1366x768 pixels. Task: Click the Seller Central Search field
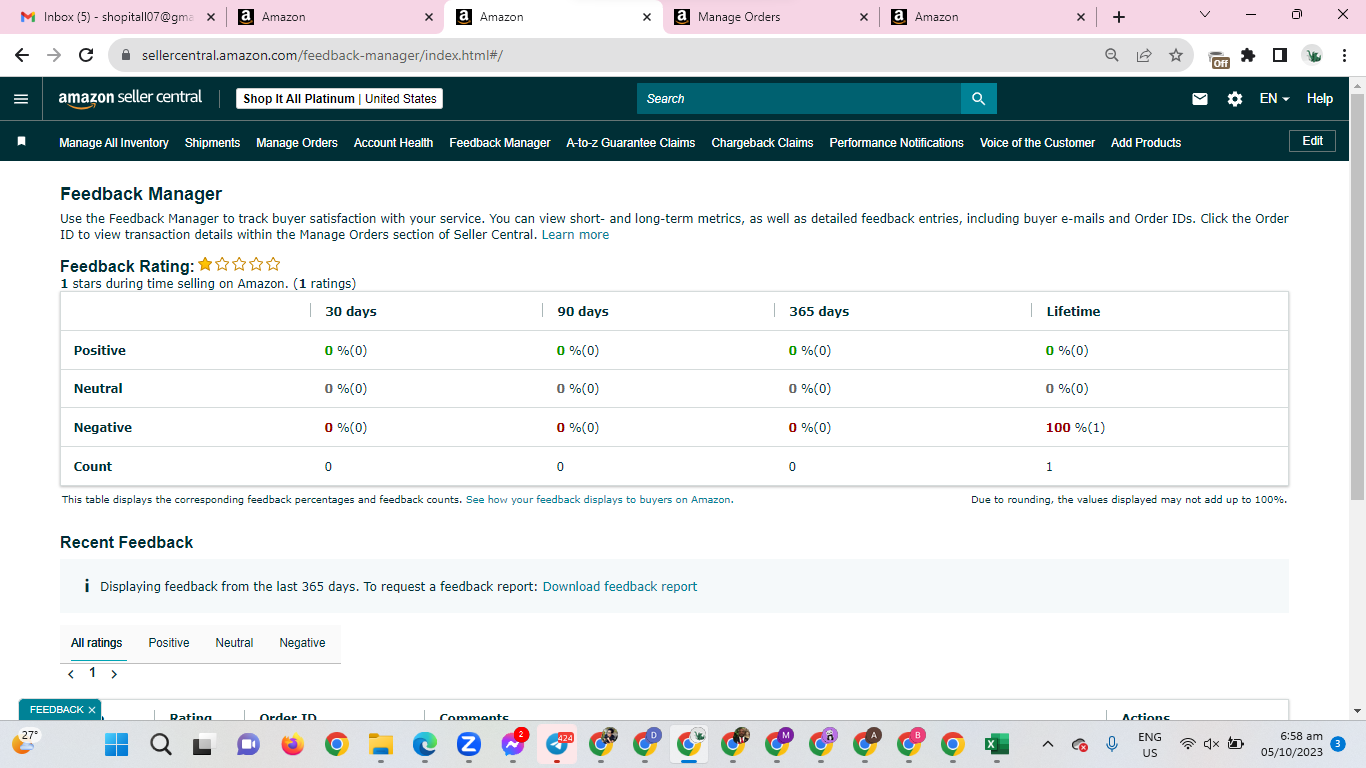799,99
